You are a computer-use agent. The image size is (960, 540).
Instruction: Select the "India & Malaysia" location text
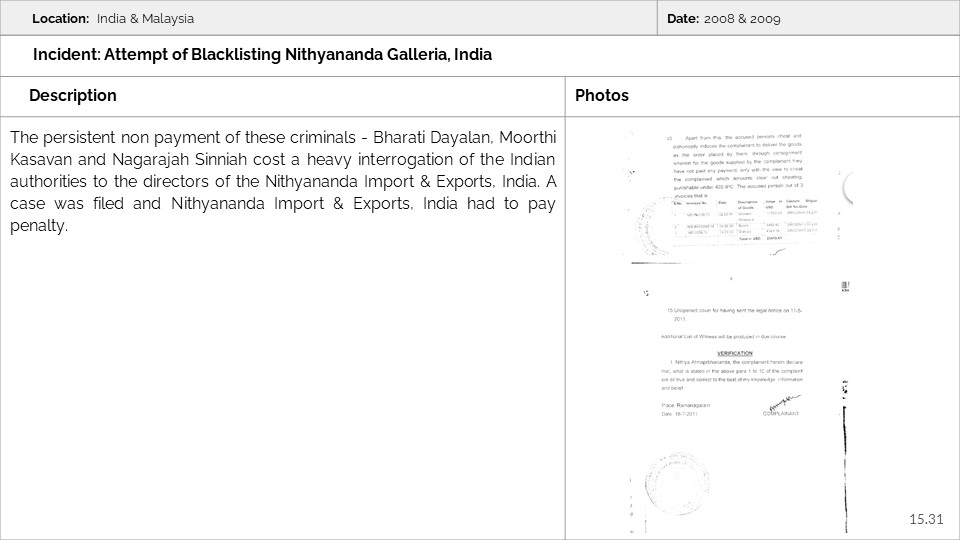145,19
